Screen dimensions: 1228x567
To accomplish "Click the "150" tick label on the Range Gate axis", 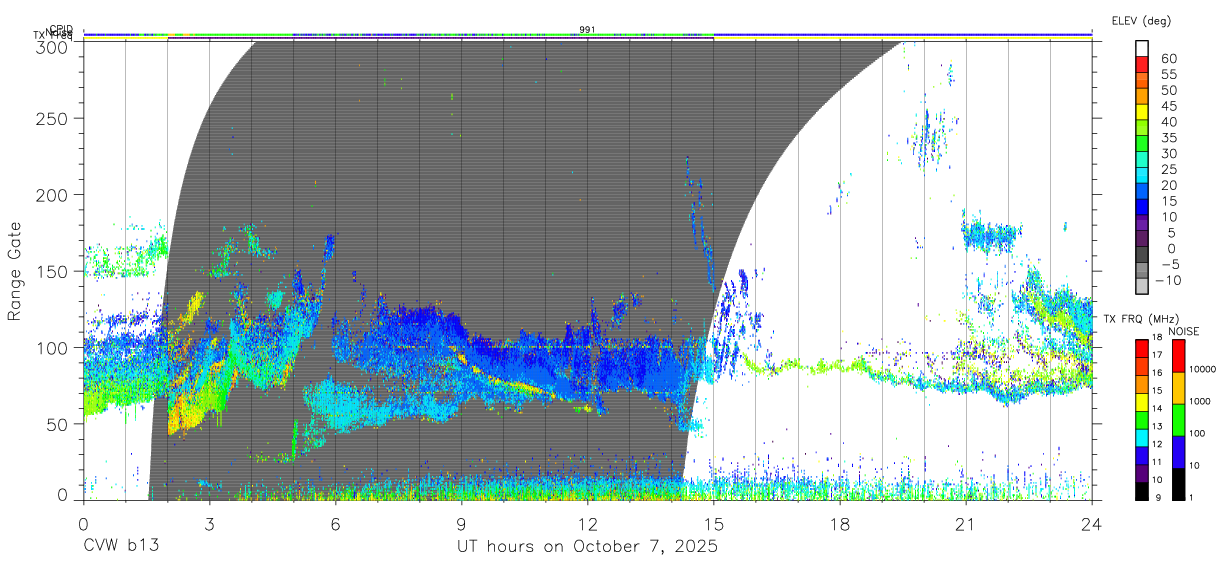I will (52, 271).
